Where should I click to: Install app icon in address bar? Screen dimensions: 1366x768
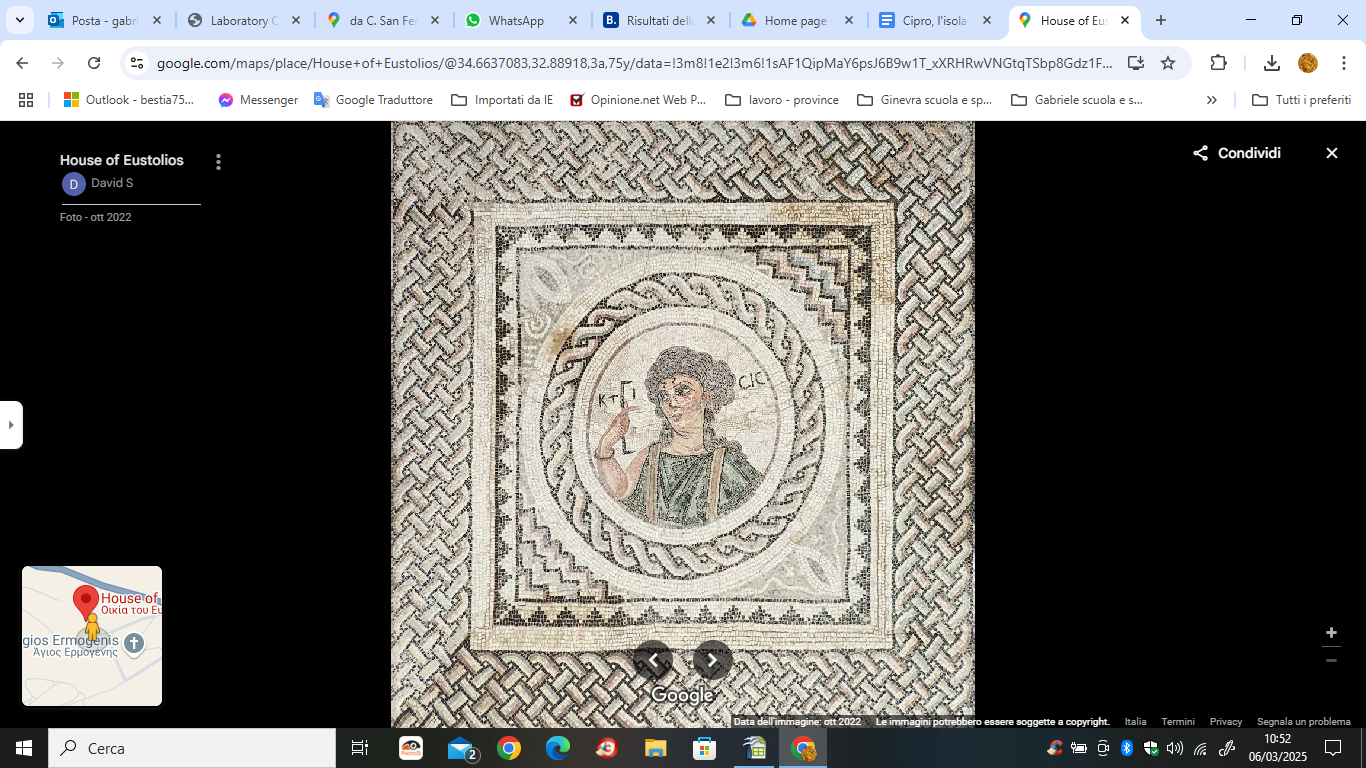1135,63
